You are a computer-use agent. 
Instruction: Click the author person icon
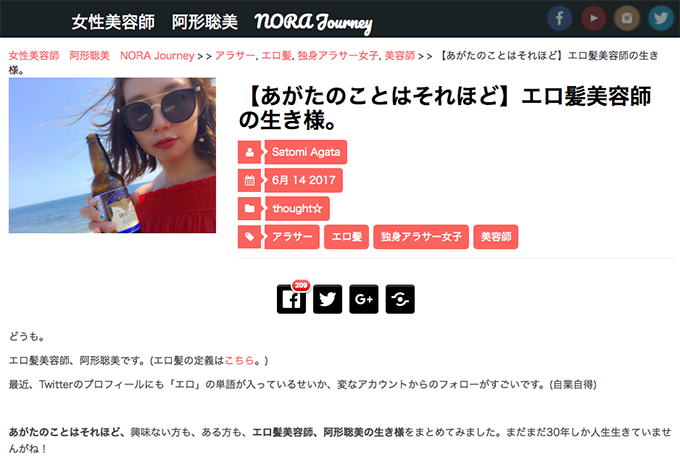click(250, 152)
